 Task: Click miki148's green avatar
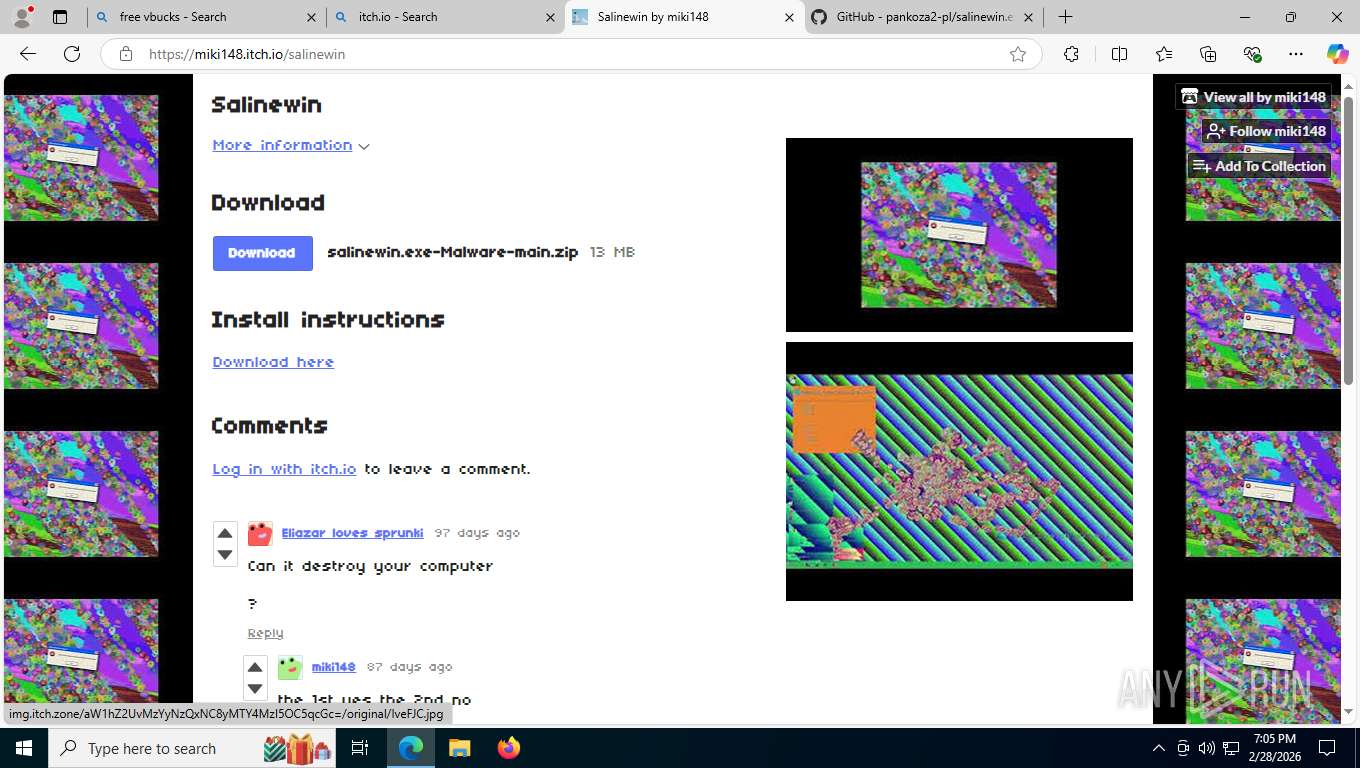click(290, 667)
